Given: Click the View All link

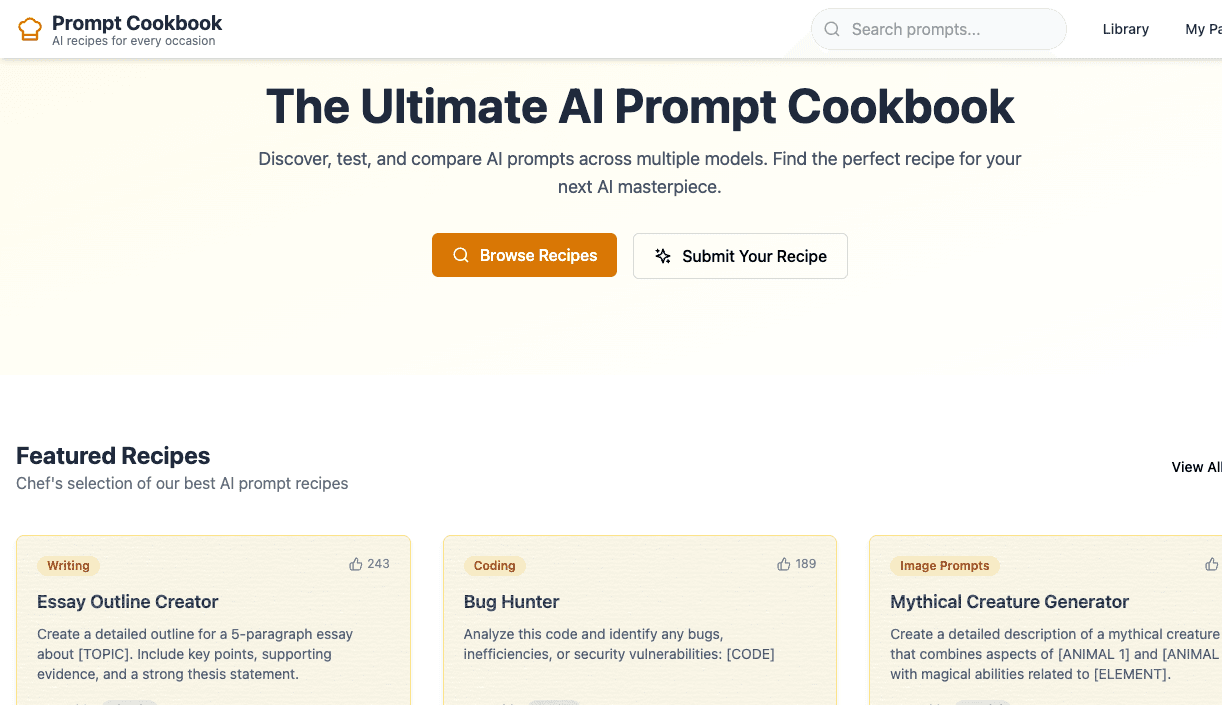Looking at the screenshot, I should click(1196, 467).
